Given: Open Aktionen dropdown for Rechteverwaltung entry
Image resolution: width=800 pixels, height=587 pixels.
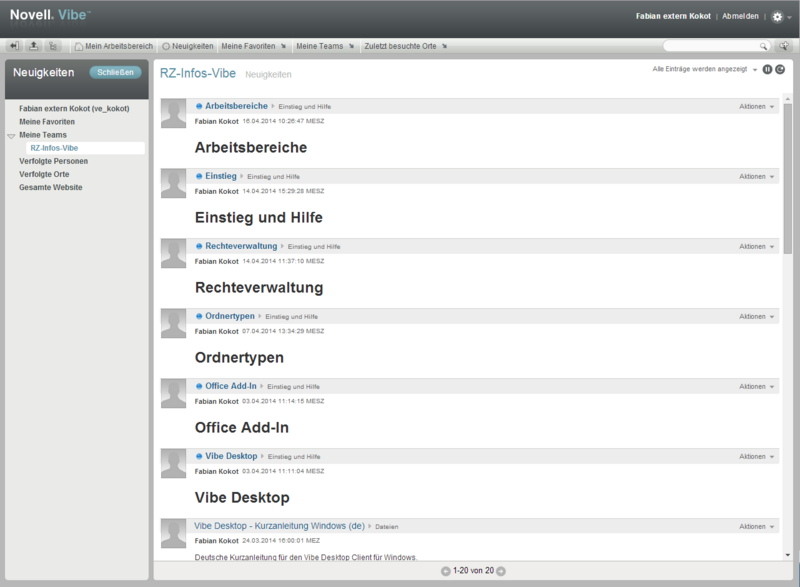Looking at the screenshot, I should click(x=756, y=246).
